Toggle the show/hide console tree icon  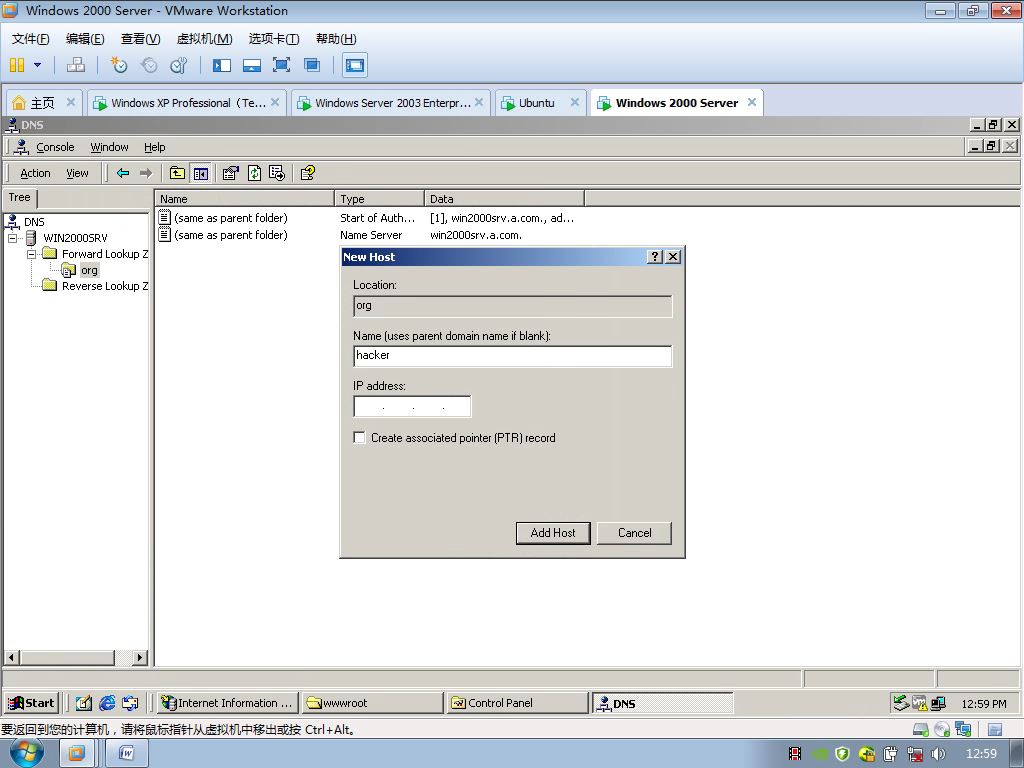(x=200, y=173)
